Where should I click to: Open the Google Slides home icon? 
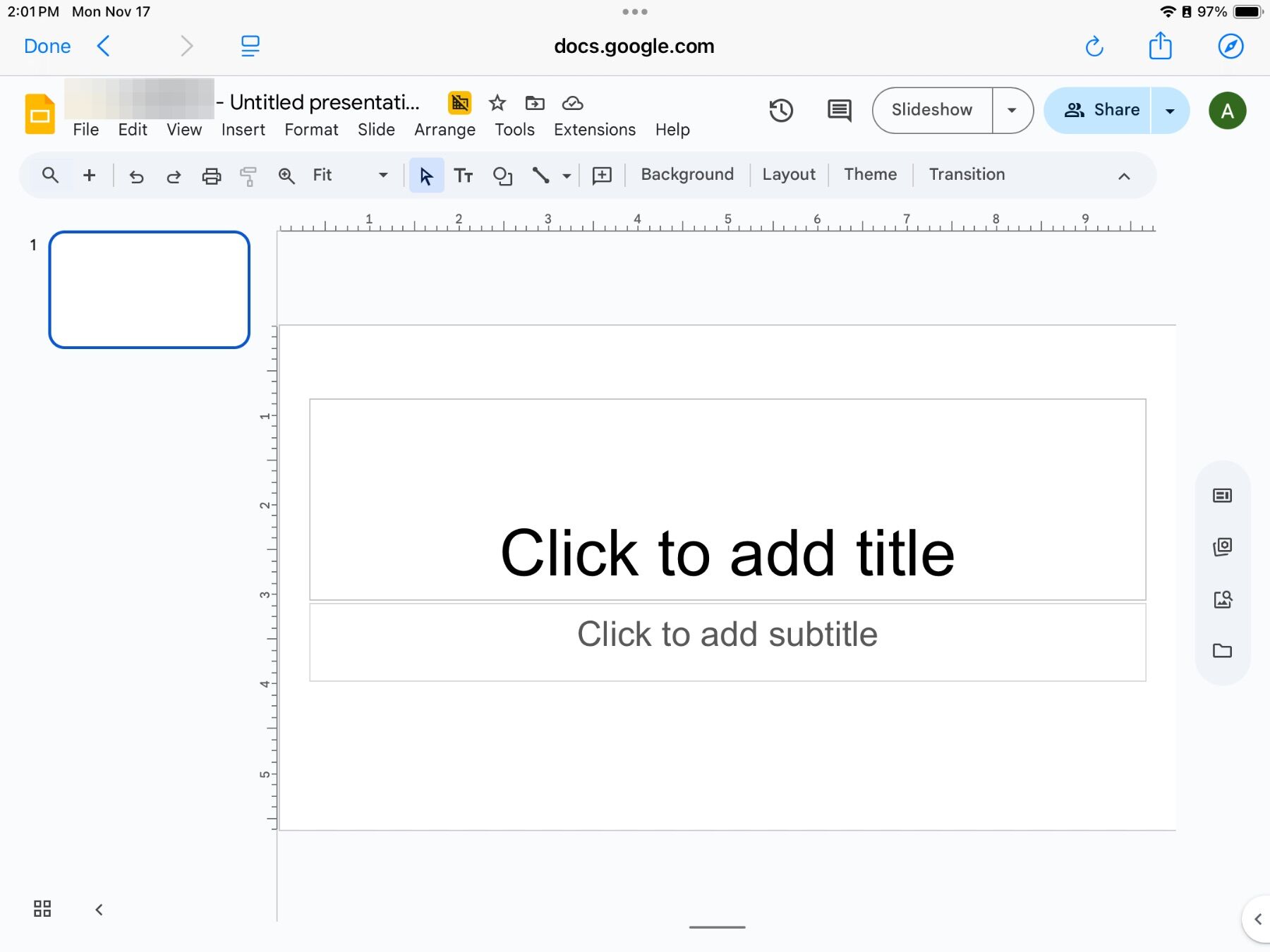tap(40, 113)
